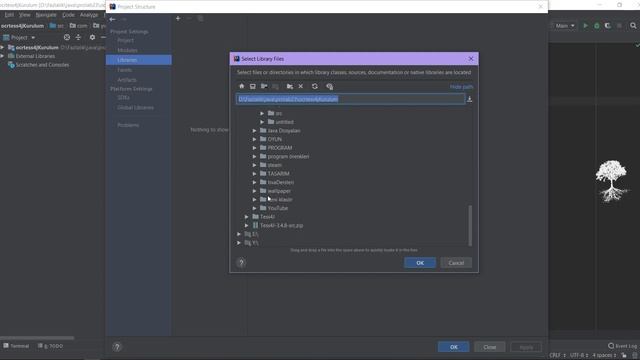Image resolution: width=640 pixels, height=360 pixels.
Task: Create a new folder in file chooser
Action: [x=289, y=87]
